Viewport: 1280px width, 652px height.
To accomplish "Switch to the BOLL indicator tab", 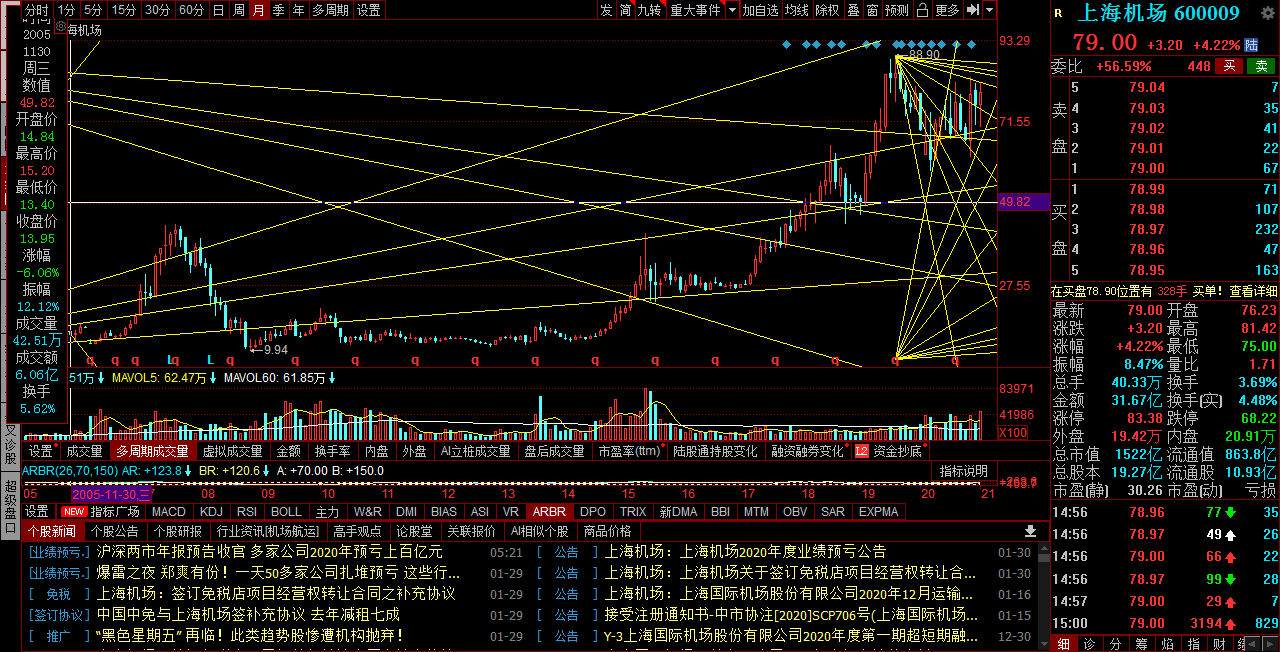I will 286,511.
